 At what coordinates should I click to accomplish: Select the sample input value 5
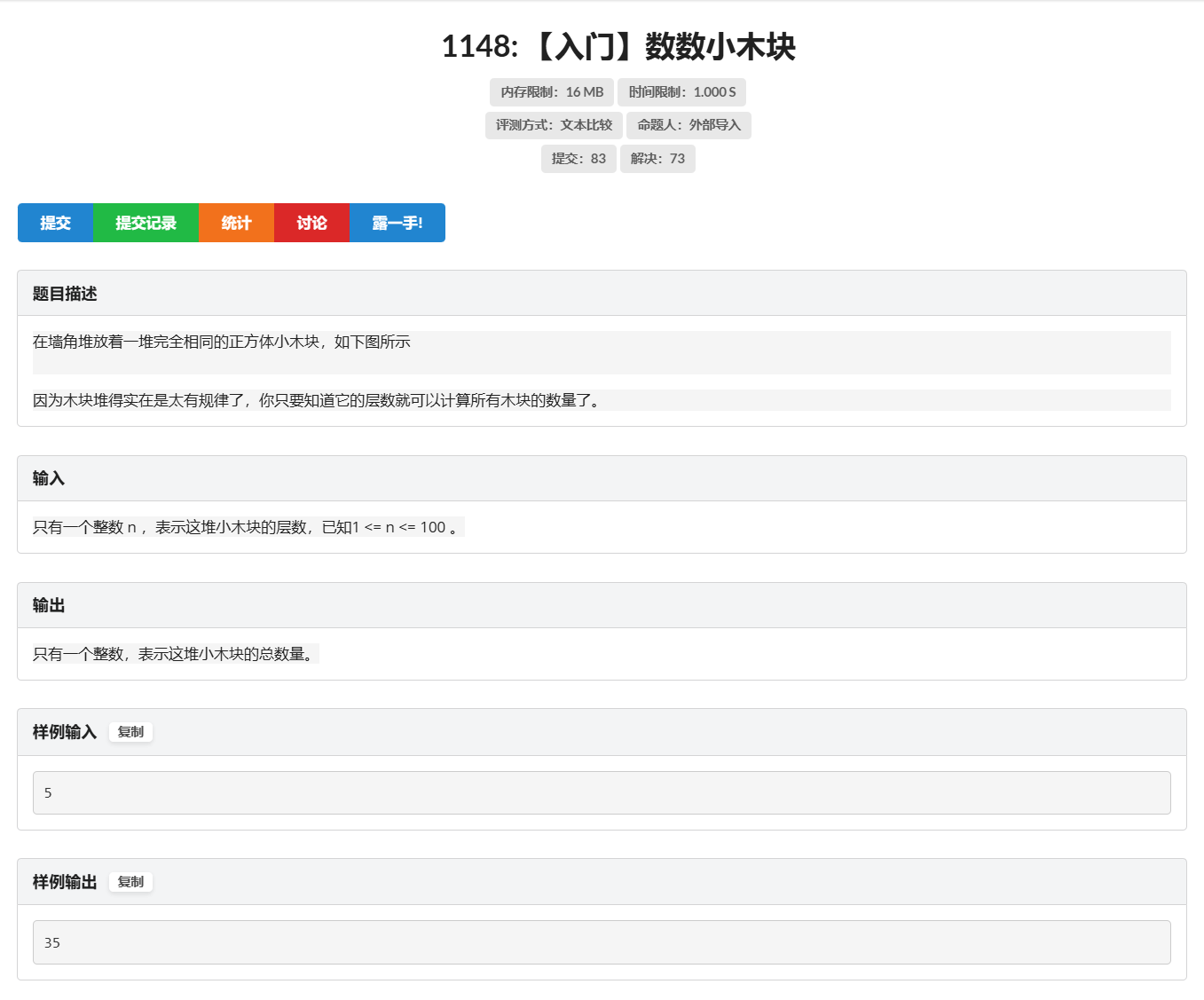(x=48, y=792)
